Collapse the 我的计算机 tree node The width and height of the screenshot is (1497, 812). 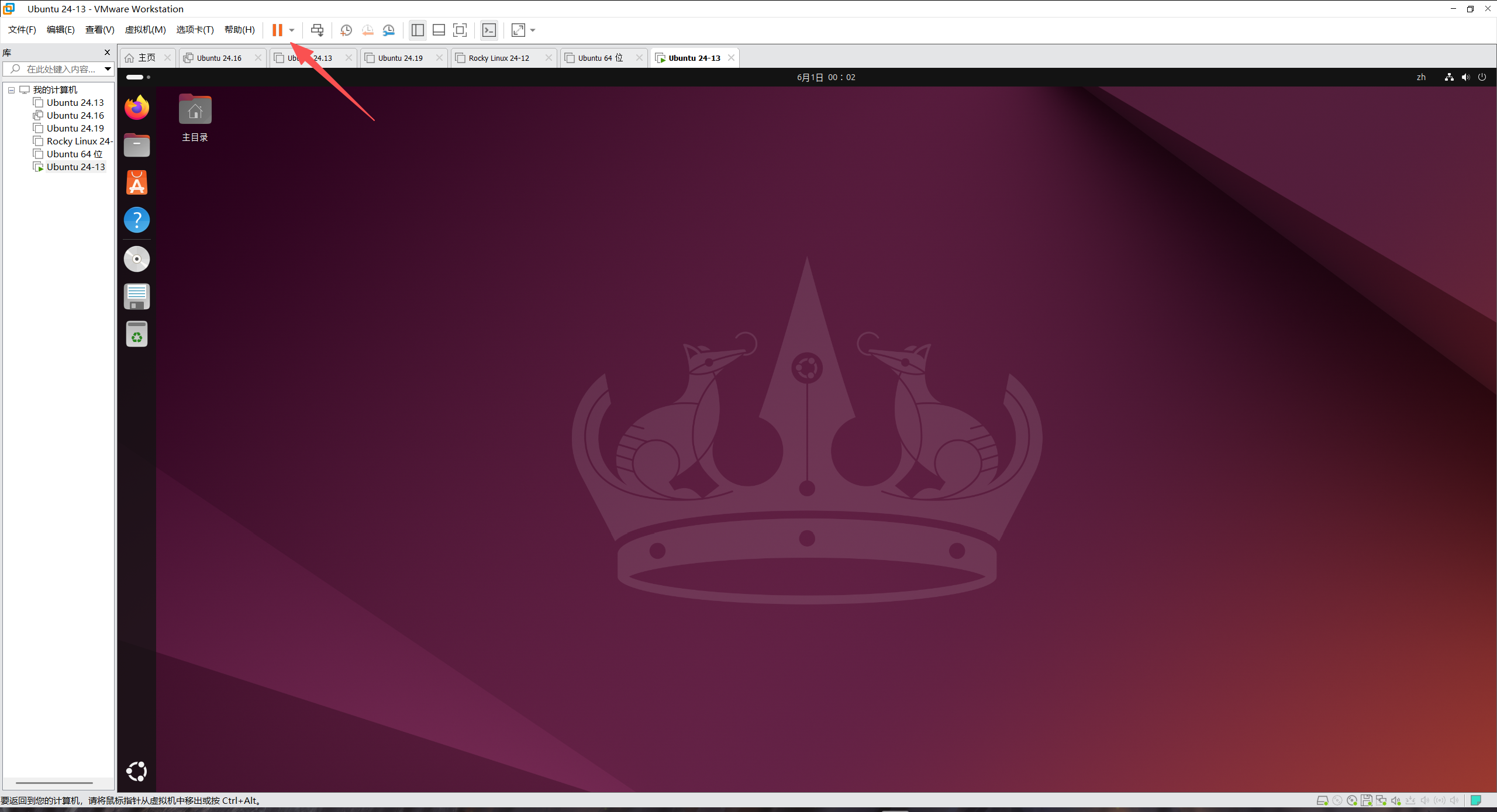11,90
